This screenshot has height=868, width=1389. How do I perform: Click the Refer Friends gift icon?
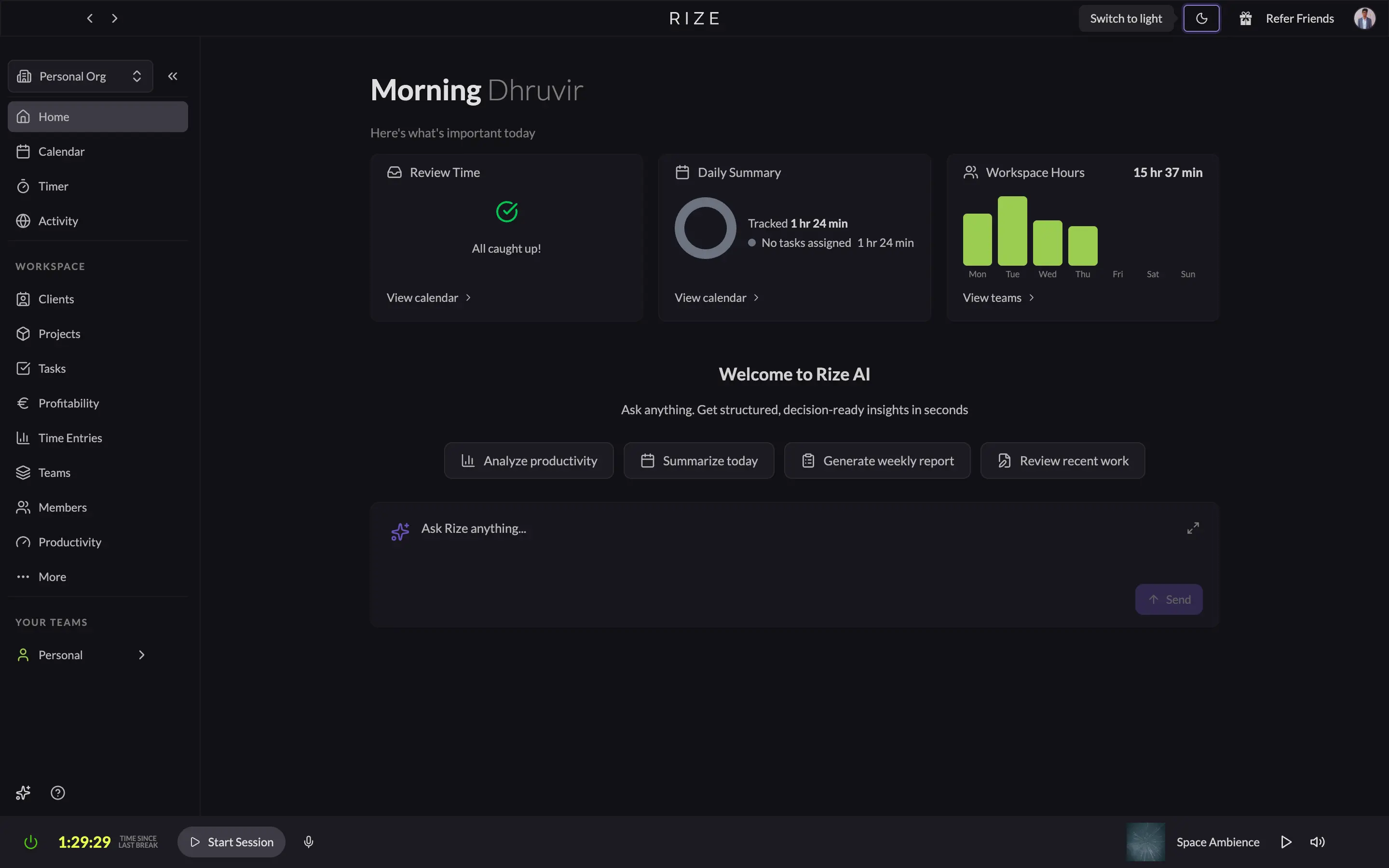pyautogui.click(x=1245, y=18)
